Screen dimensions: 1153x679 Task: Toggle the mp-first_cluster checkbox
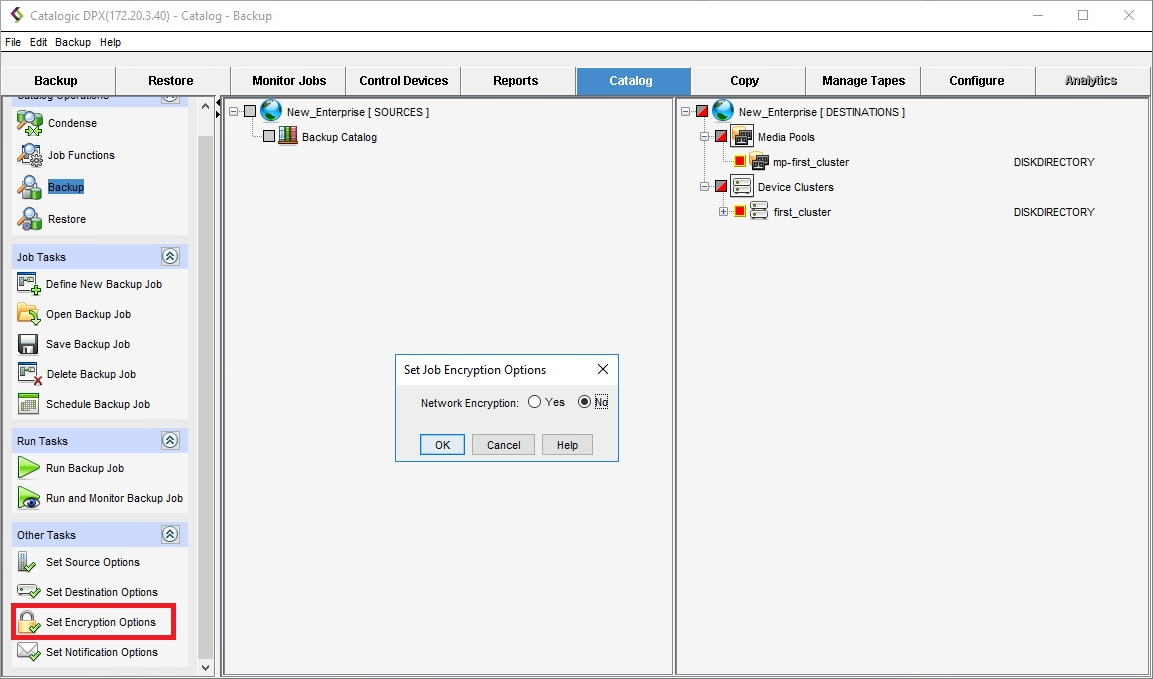pos(740,162)
